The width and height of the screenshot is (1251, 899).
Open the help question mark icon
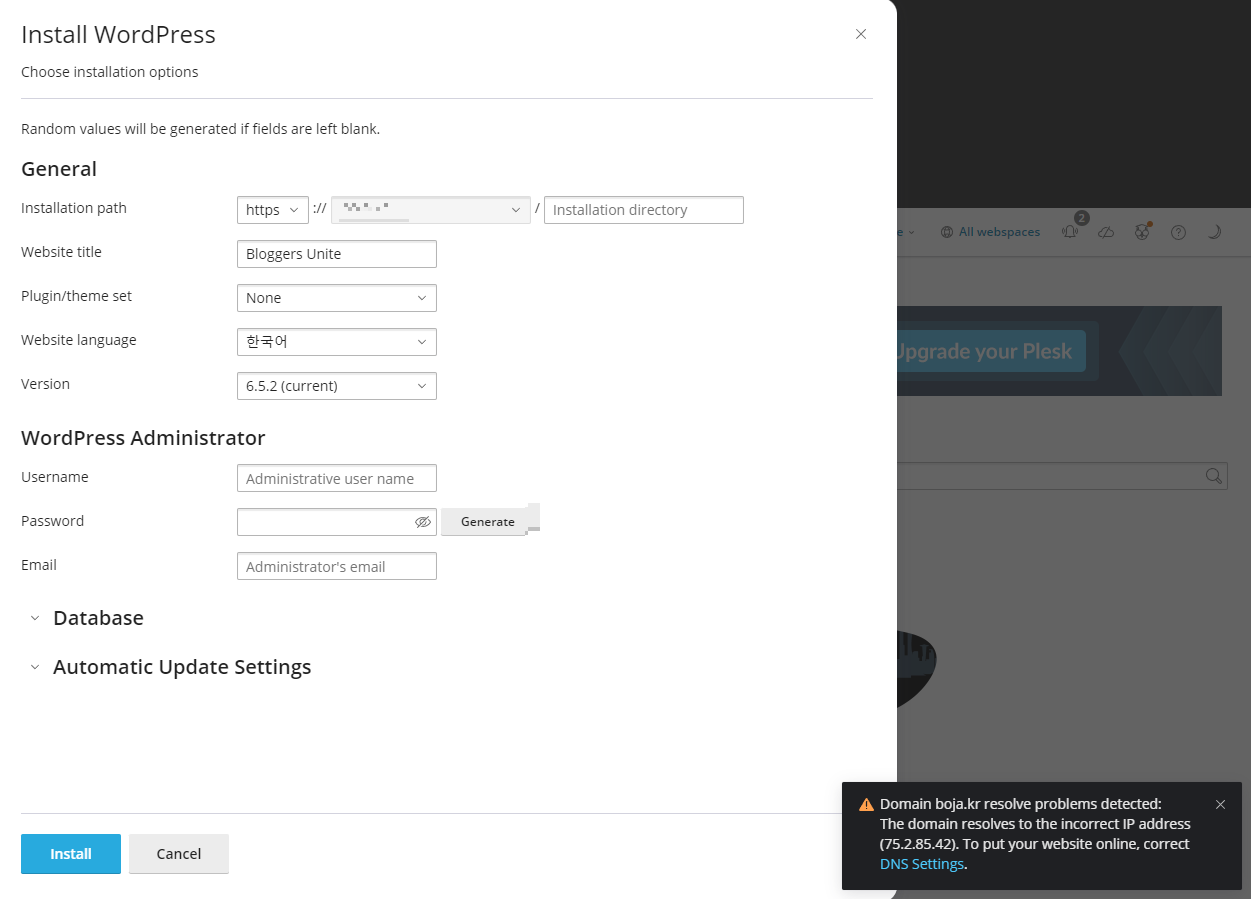point(1178,232)
